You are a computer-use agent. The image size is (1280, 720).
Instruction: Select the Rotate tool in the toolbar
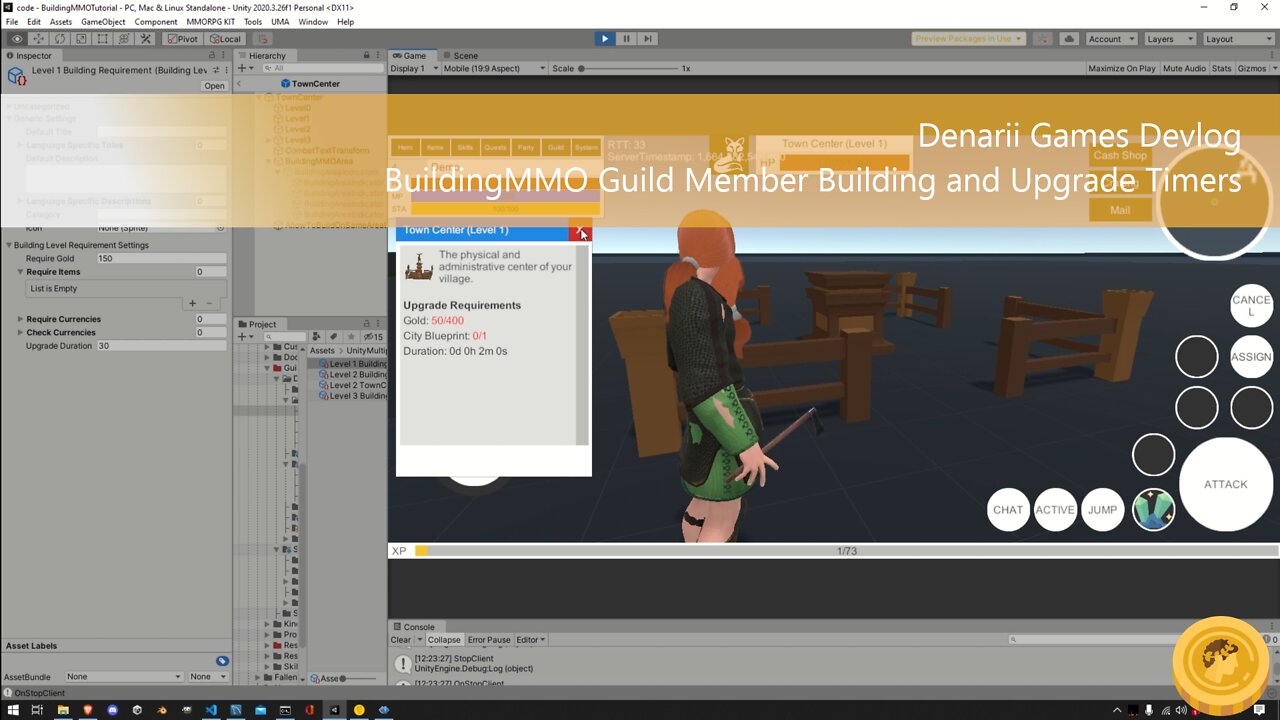(60, 39)
